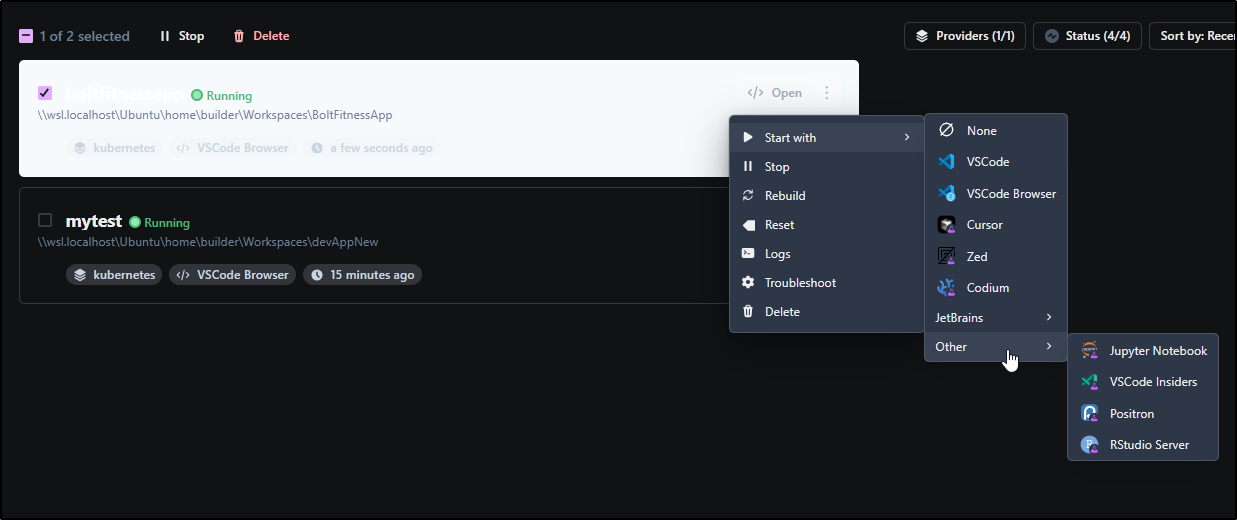Open the three-dot menu for boltfitnessapp

click(x=826, y=93)
